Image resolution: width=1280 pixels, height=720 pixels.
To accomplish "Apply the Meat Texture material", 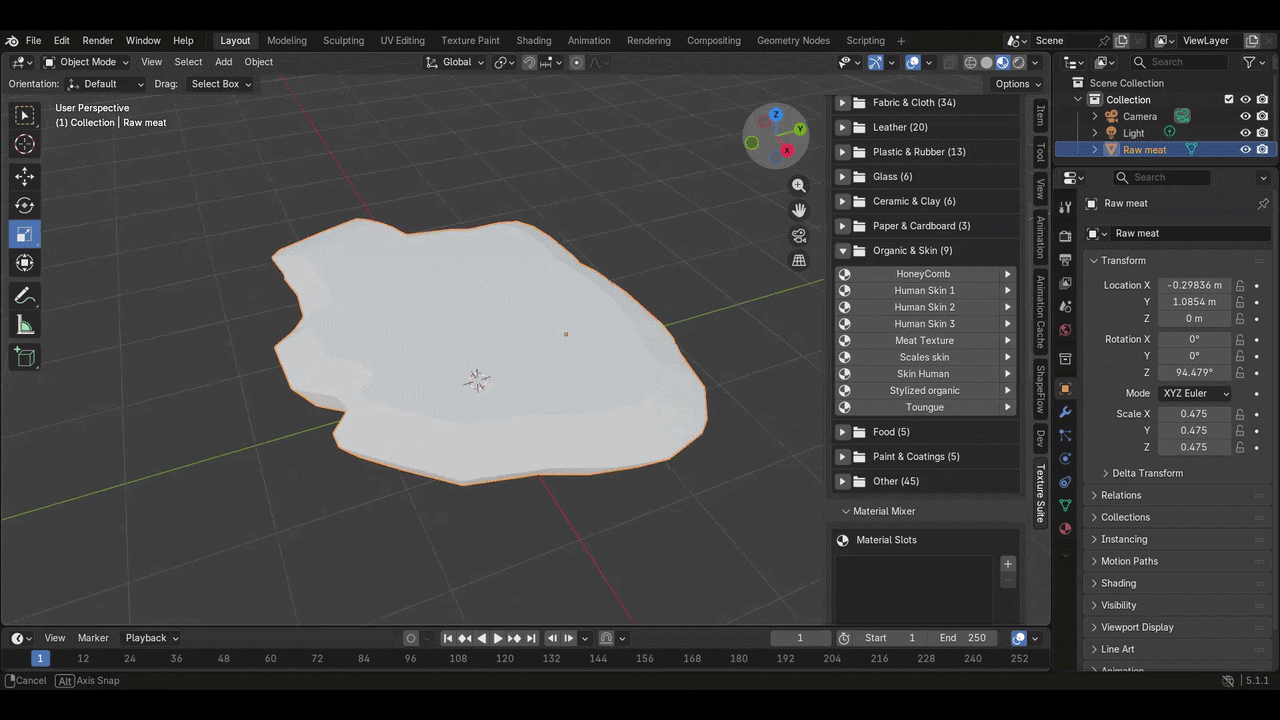I will 925,340.
